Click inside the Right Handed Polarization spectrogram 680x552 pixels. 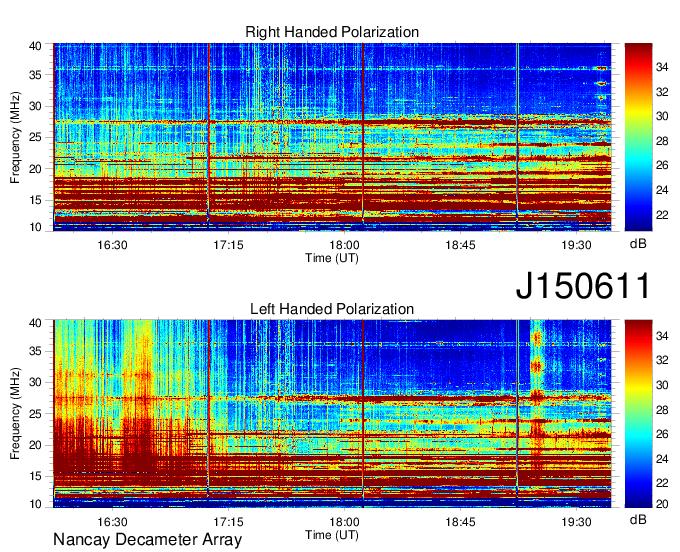pyautogui.click(x=332, y=137)
